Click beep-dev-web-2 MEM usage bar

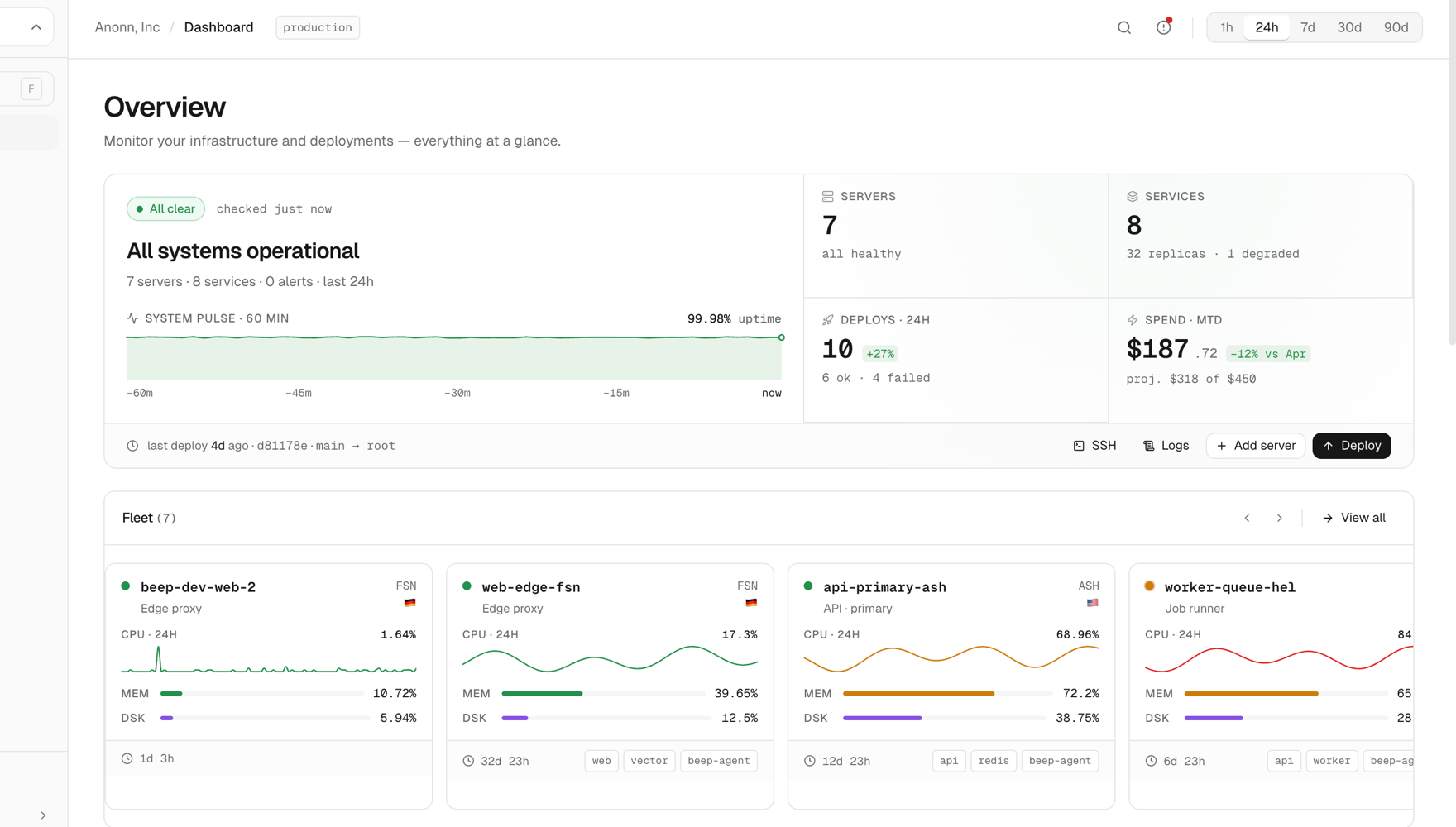tap(262, 694)
